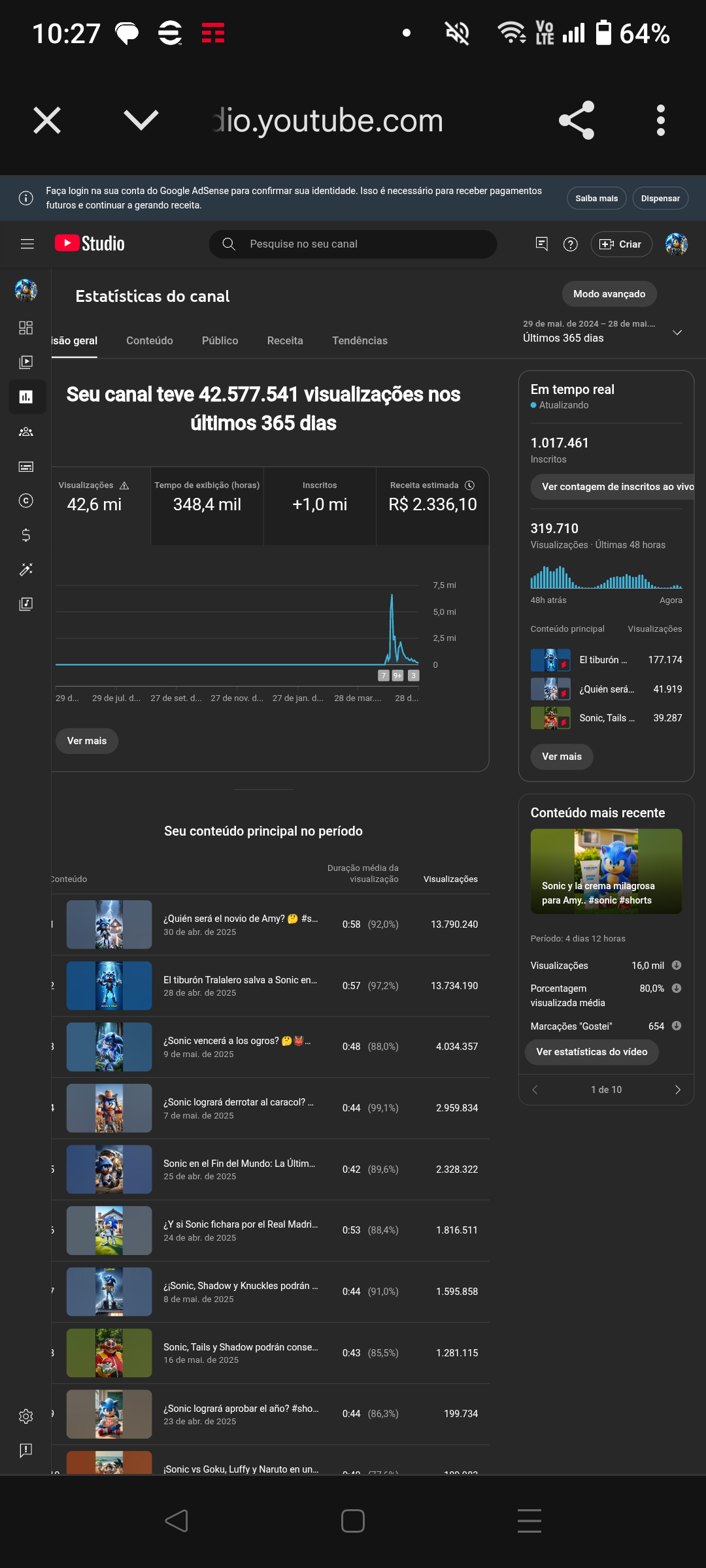
Task: Open Copyright via sidebar C icon
Action: coord(26,500)
